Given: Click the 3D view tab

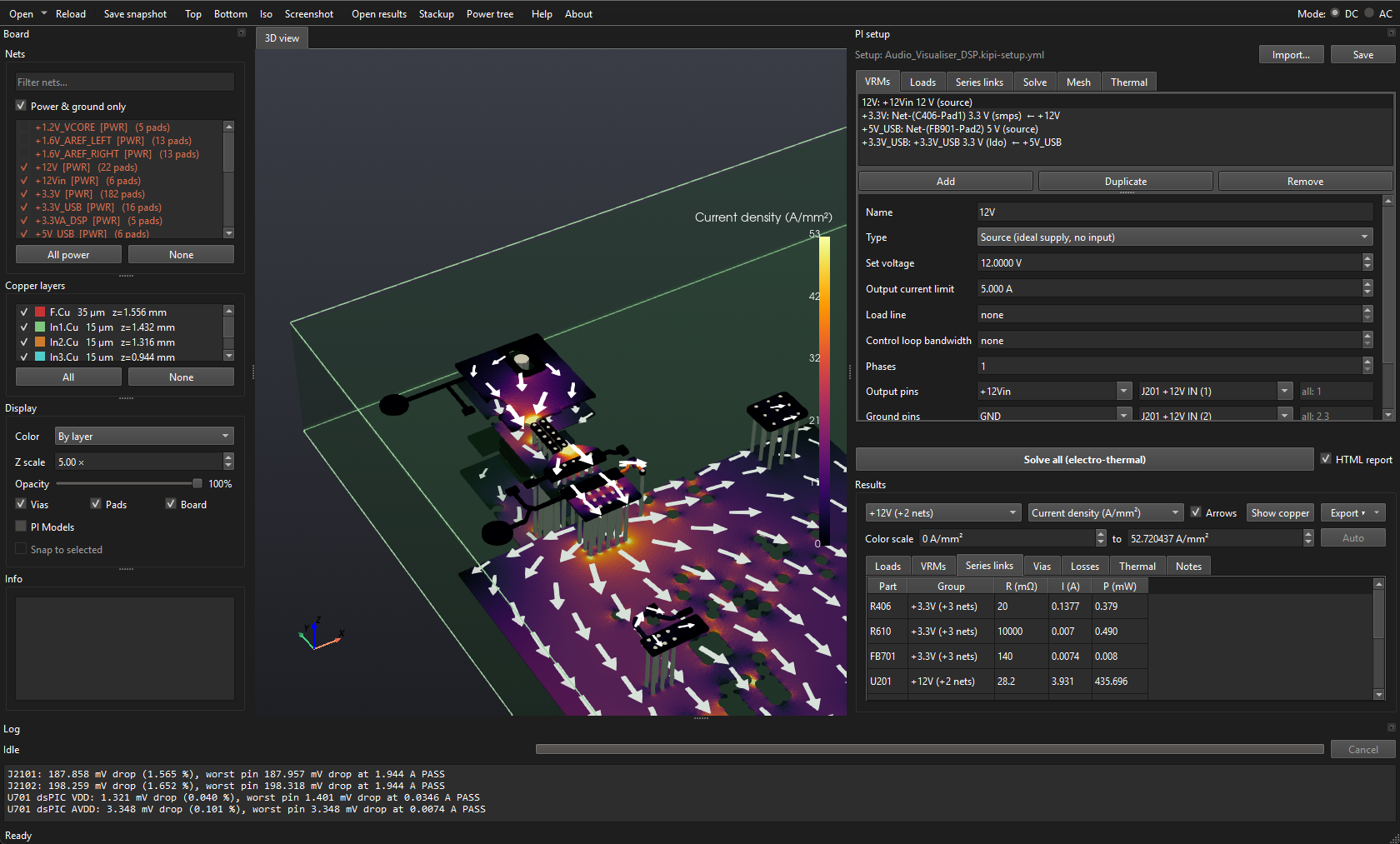Looking at the screenshot, I should [x=282, y=37].
